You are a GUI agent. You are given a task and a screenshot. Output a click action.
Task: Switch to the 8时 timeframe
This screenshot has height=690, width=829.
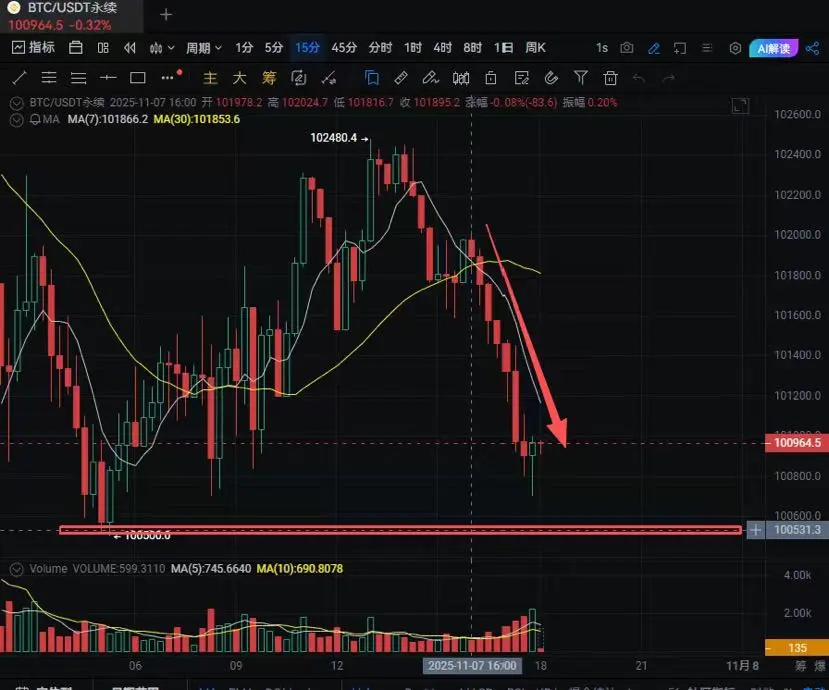click(x=473, y=48)
